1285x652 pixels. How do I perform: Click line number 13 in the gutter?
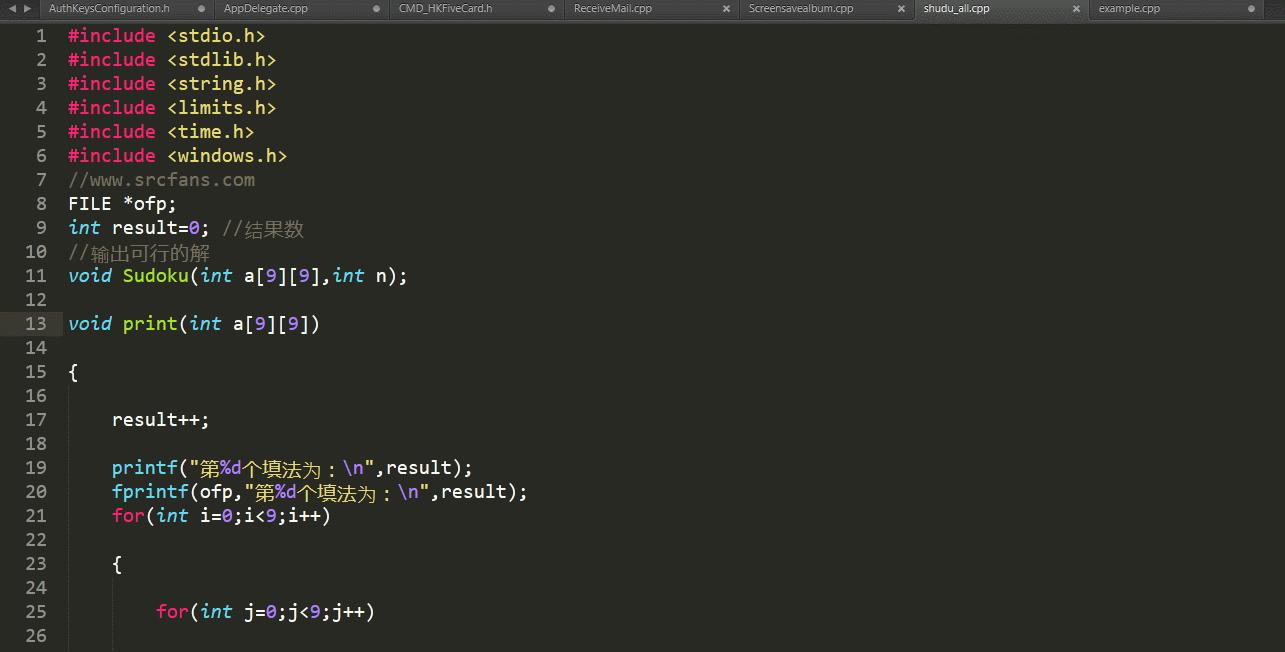coord(36,323)
